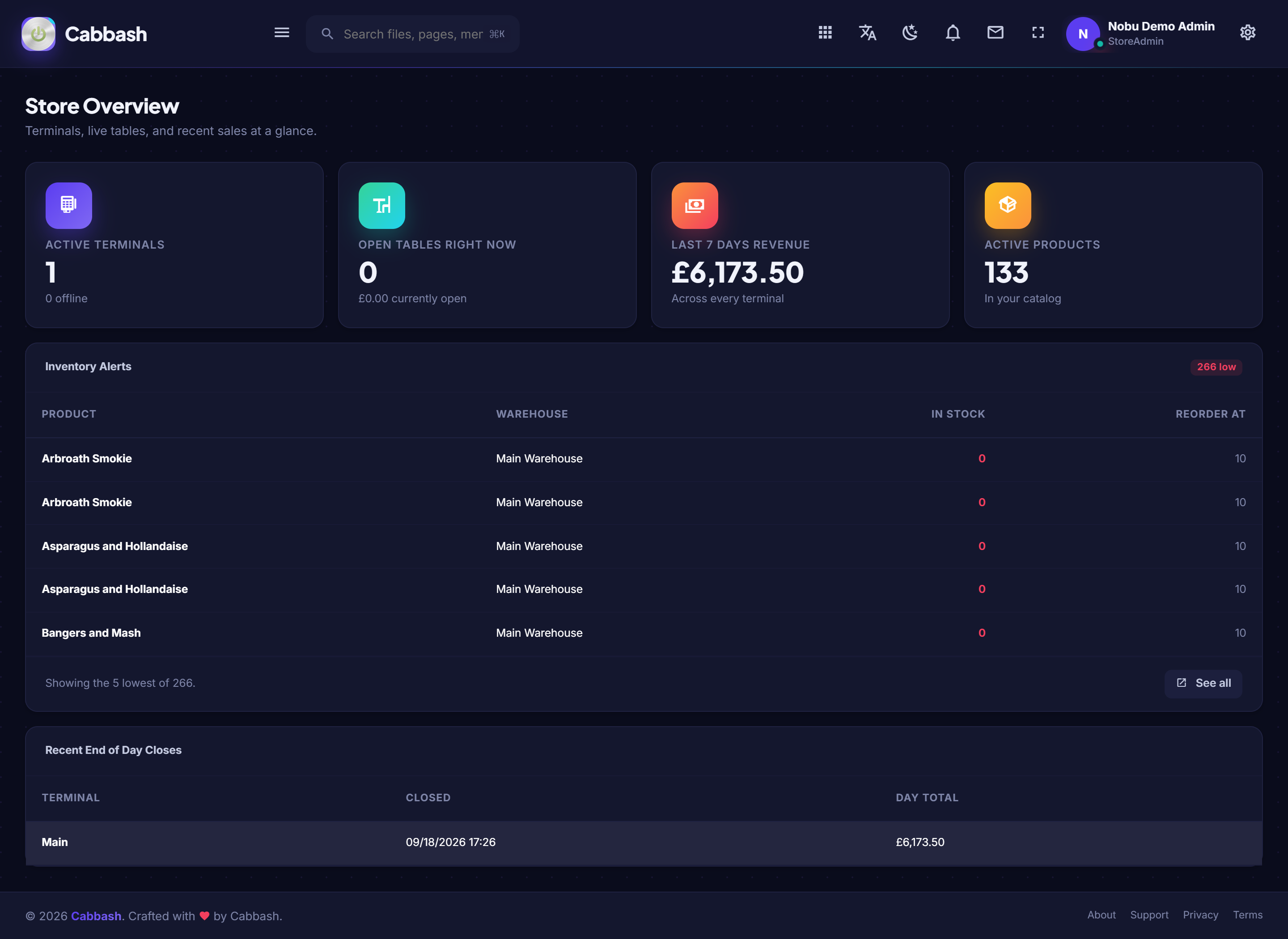
Task: Click the Last 7 Days Revenue icon
Action: tap(695, 205)
